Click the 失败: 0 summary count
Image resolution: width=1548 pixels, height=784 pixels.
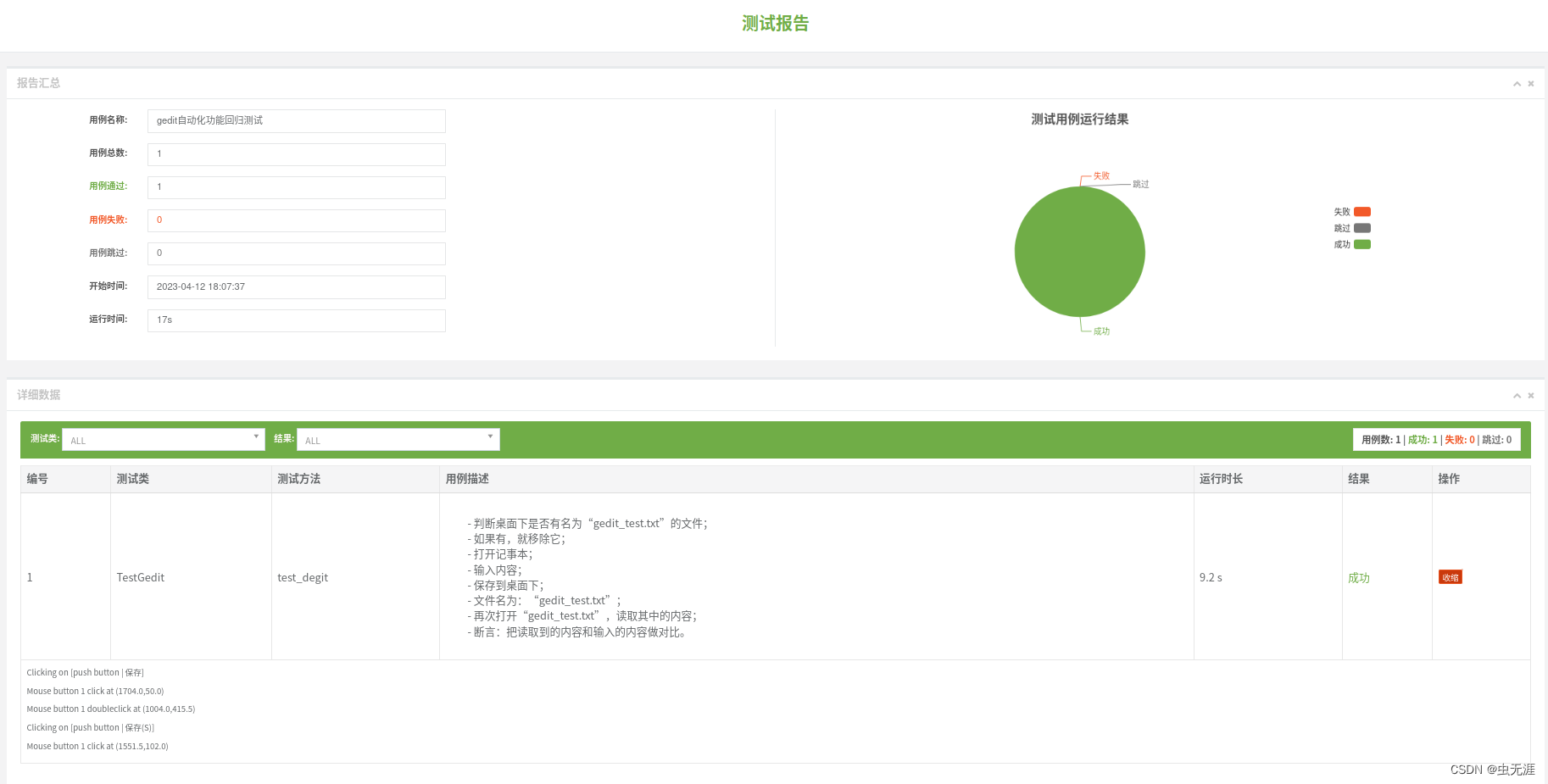pos(1460,440)
